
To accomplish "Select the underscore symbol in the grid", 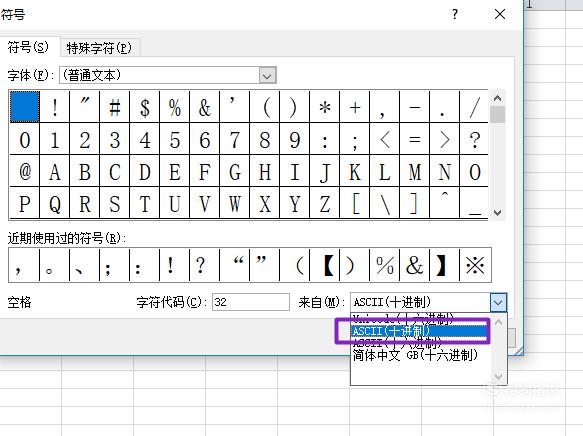I will point(474,203).
